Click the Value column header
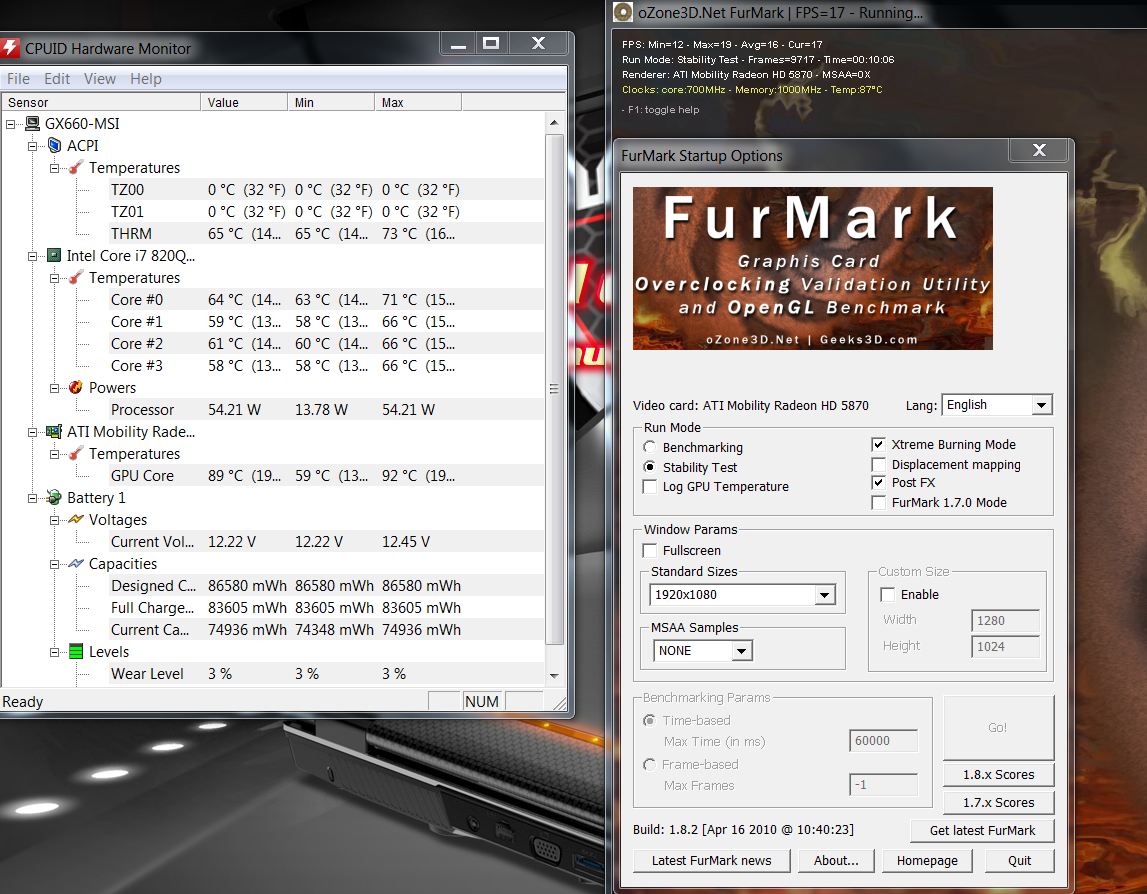This screenshot has height=894, width=1147. click(244, 102)
